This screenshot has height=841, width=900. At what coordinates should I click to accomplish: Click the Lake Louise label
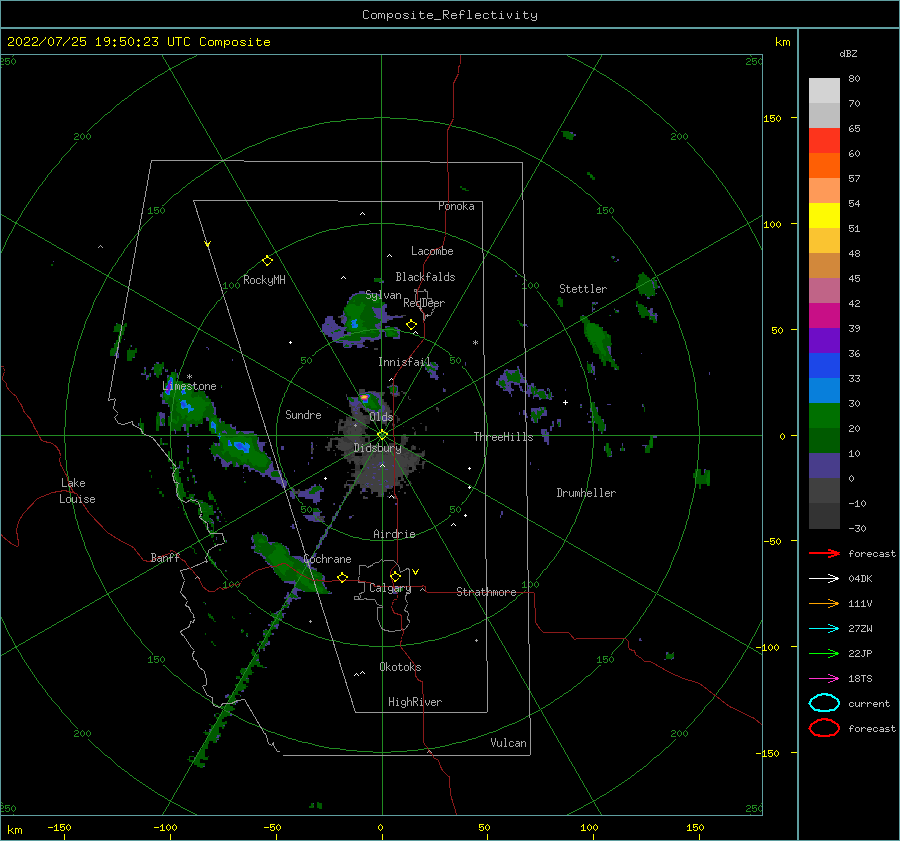[77, 491]
